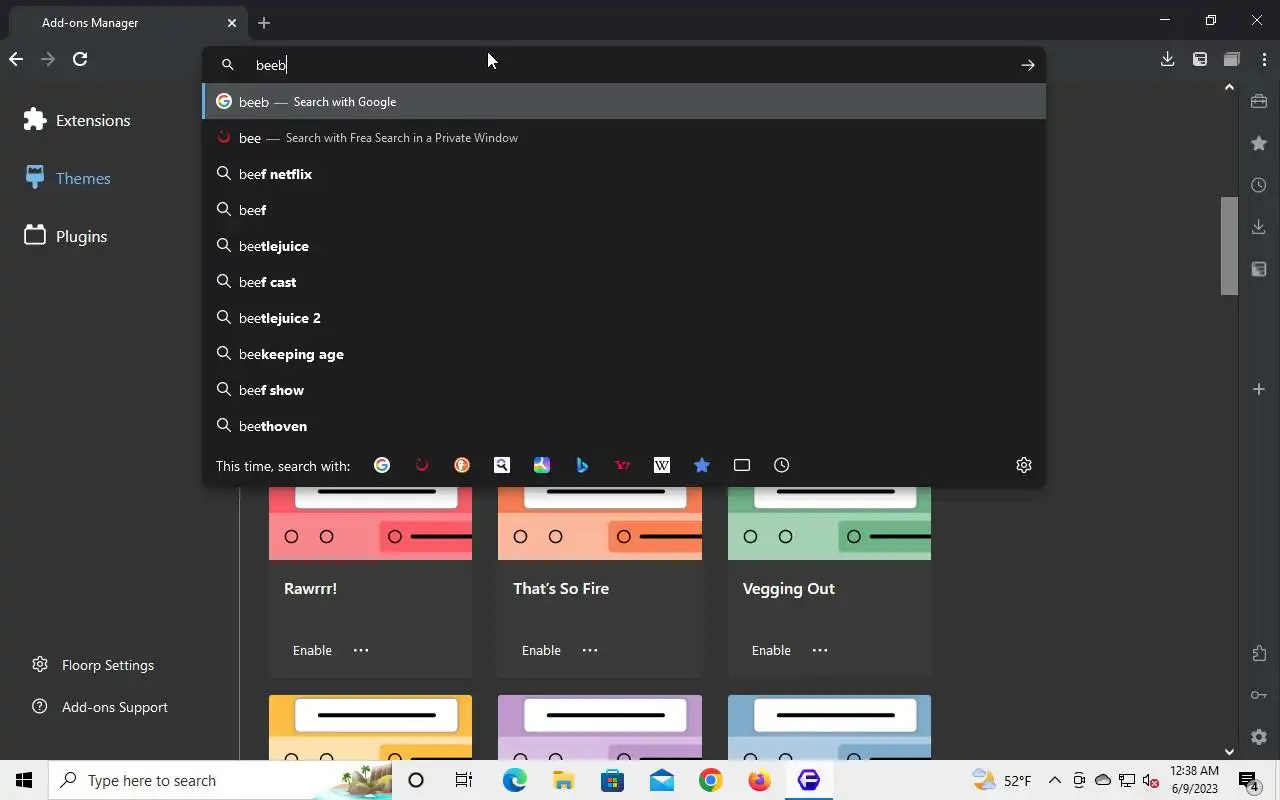Click the Vegging Out theme preview image
This screenshot has height=800, width=1280.
tap(829, 523)
